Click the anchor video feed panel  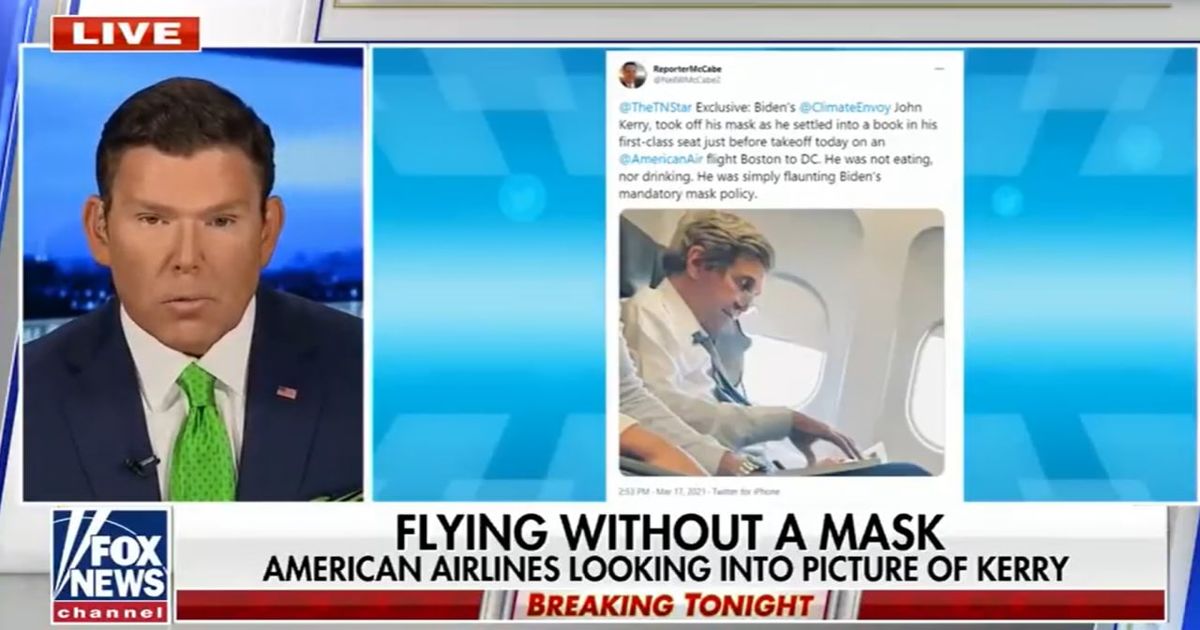[x=193, y=274]
